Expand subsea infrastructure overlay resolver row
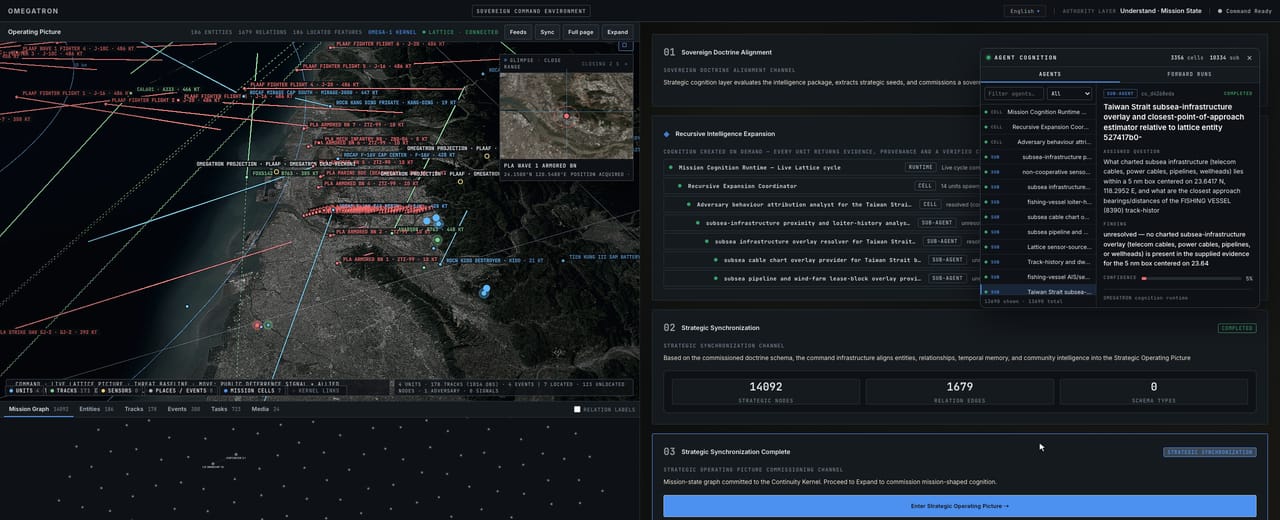The width and height of the screenshot is (1280, 520). (x=822, y=241)
